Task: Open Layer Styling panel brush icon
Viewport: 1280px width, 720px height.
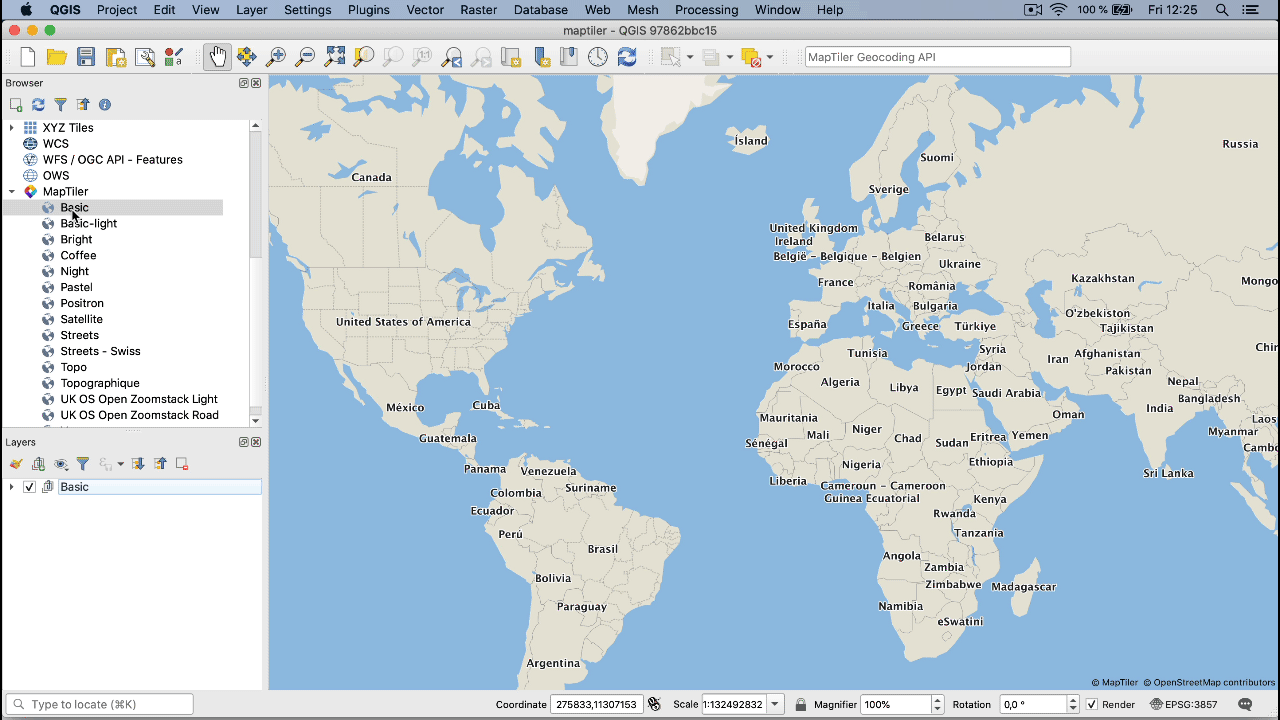Action: coord(16,464)
